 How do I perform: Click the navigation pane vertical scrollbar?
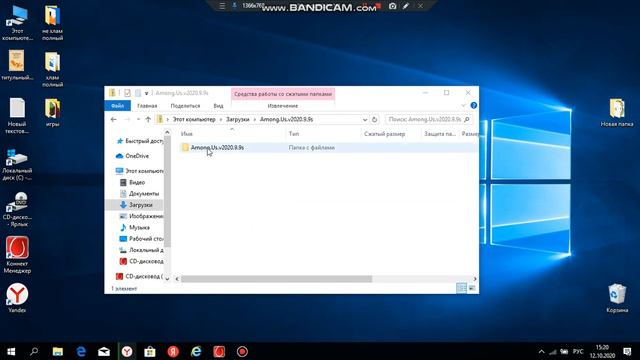167,192
